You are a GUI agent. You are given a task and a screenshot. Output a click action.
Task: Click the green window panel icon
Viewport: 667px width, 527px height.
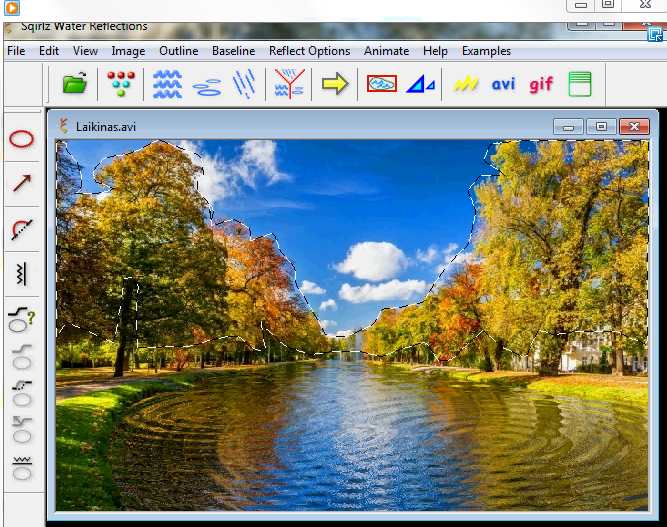tap(580, 84)
